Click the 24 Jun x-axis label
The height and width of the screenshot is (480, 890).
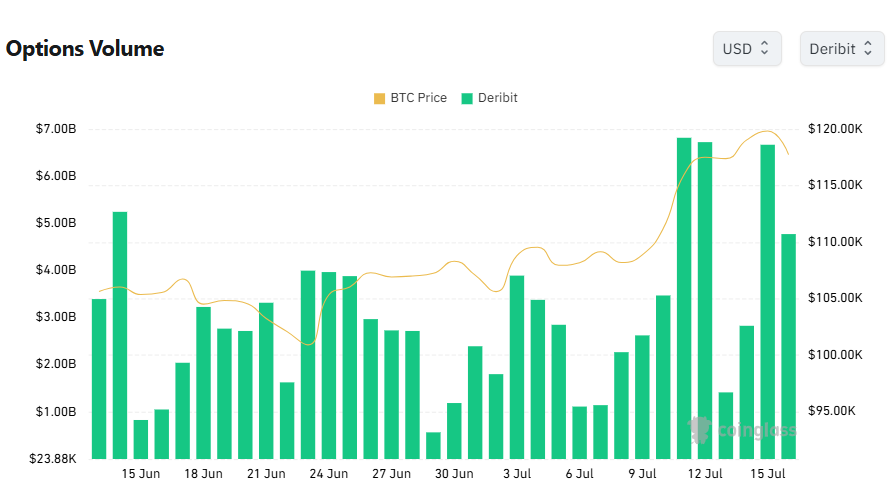pyautogui.click(x=329, y=473)
